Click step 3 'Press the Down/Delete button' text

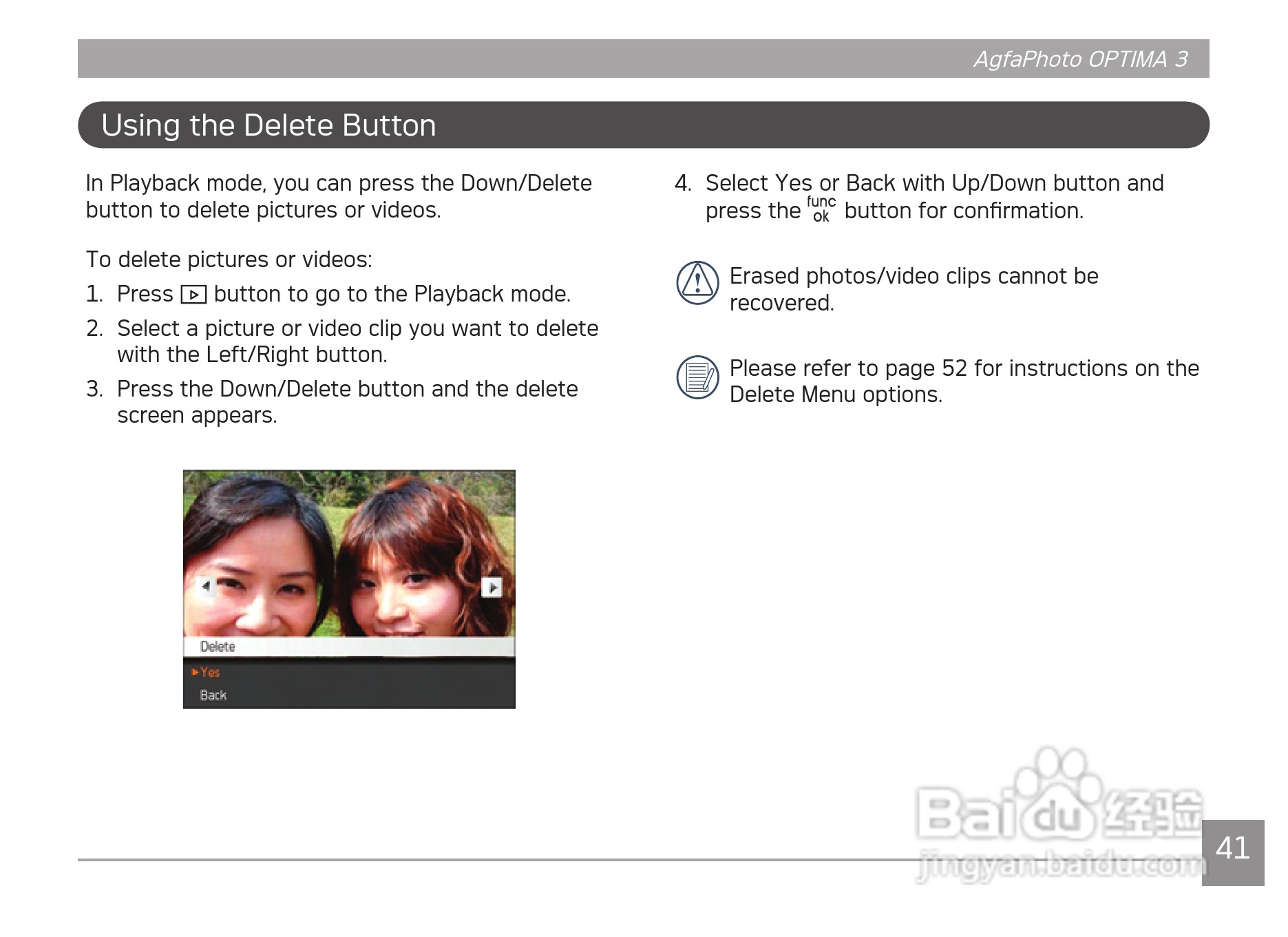point(347,402)
